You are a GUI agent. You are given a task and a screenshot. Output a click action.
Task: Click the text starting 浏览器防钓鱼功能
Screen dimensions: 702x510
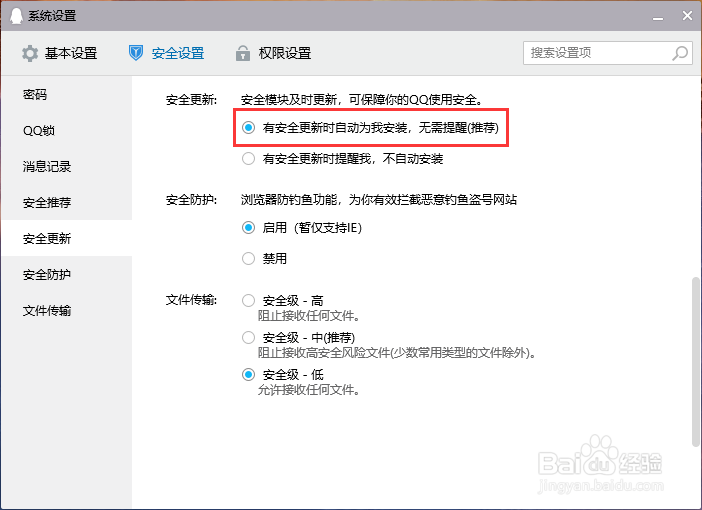point(379,199)
